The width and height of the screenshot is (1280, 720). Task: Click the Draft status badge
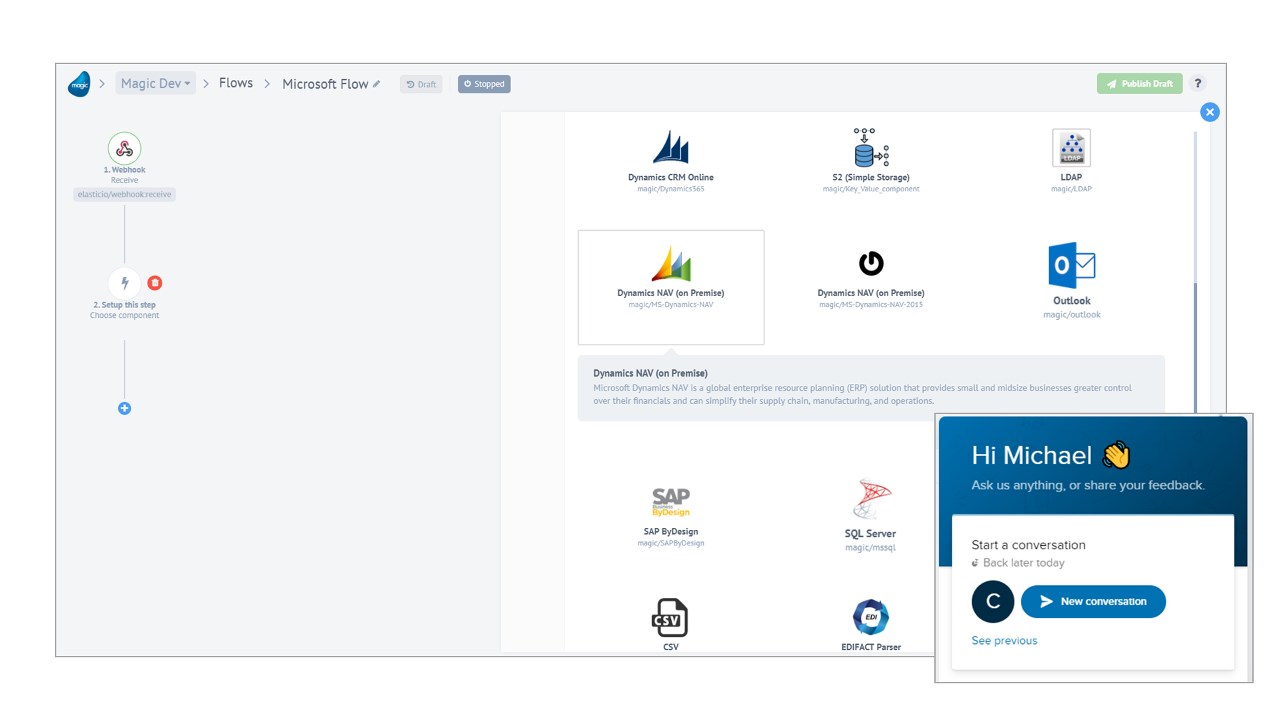421,84
